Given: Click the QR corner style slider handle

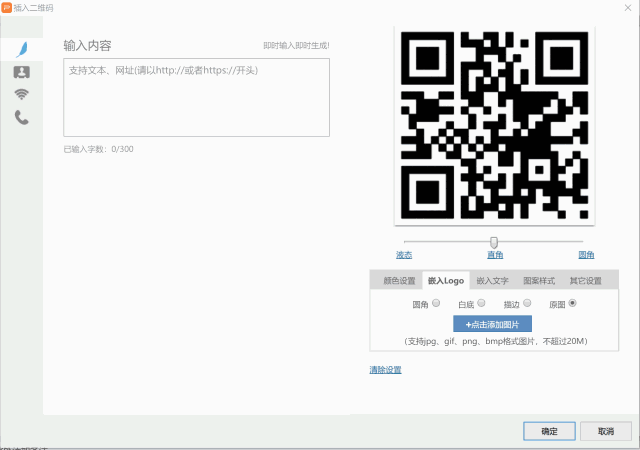Looking at the screenshot, I should pyautogui.click(x=494, y=243).
